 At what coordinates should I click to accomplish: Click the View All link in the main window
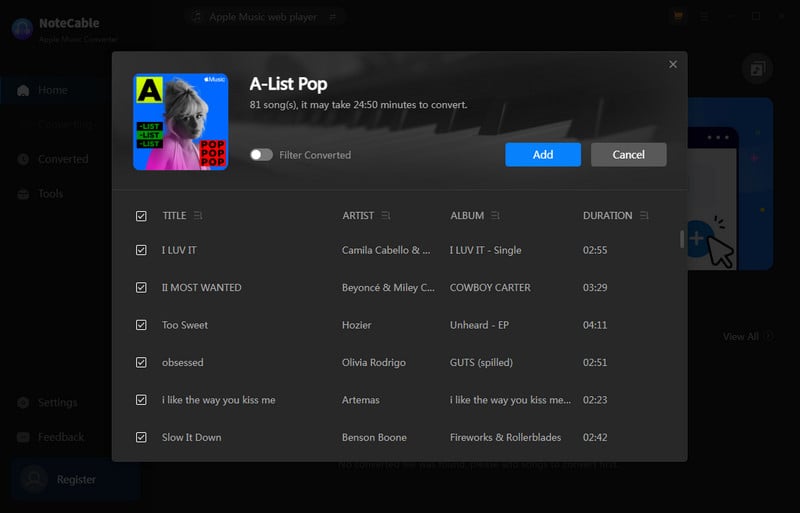(747, 336)
